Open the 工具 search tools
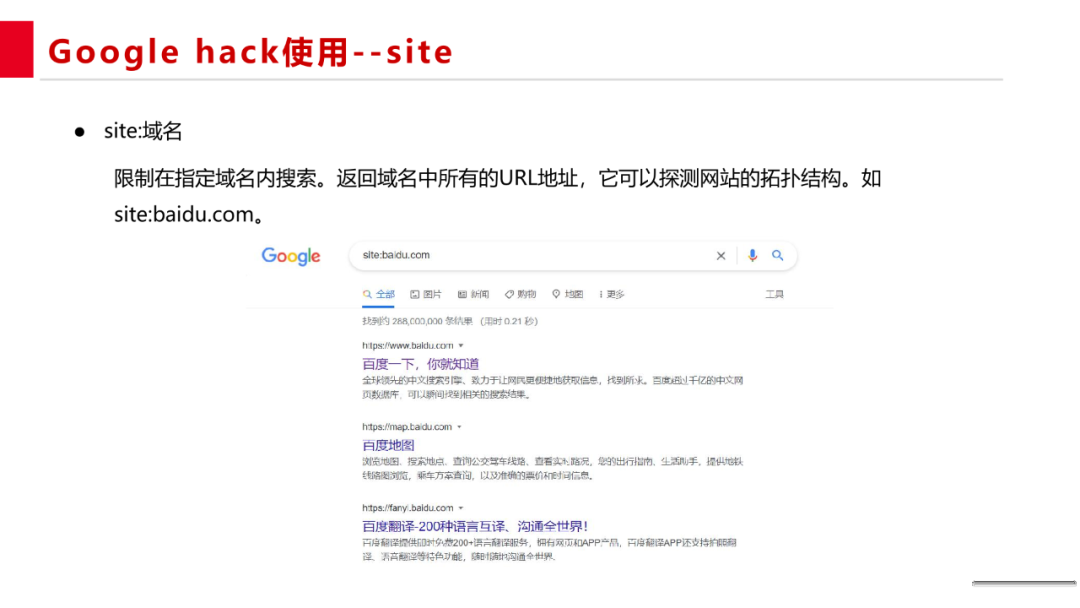The height and width of the screenshot is (608, 1080). pyautogui.click(x=774, y=294)
